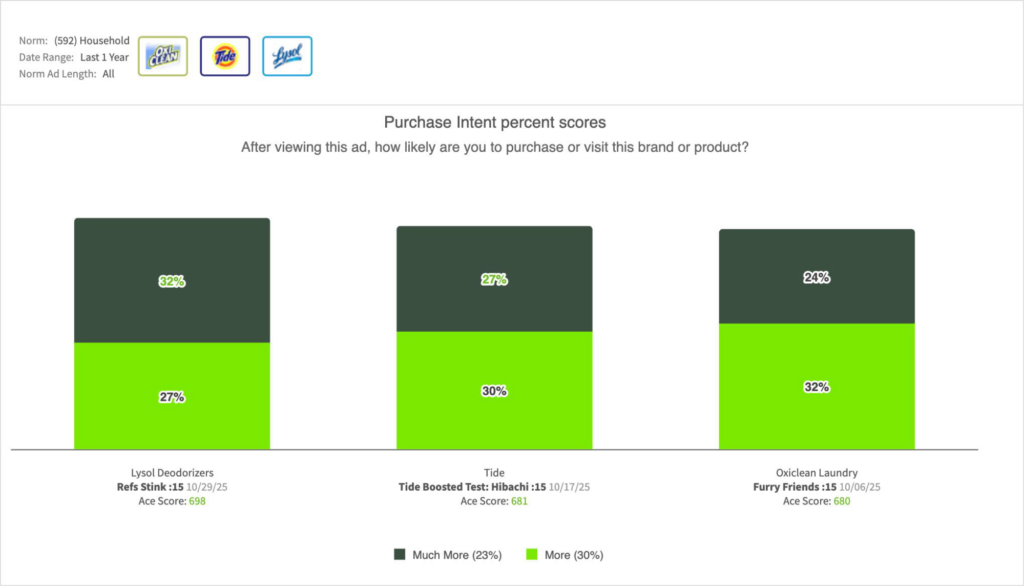Open the Refs Stink :15 ad title
The width and height of the screenshot is (1024, 586).
pyautogui.click(x=147, y=487)
